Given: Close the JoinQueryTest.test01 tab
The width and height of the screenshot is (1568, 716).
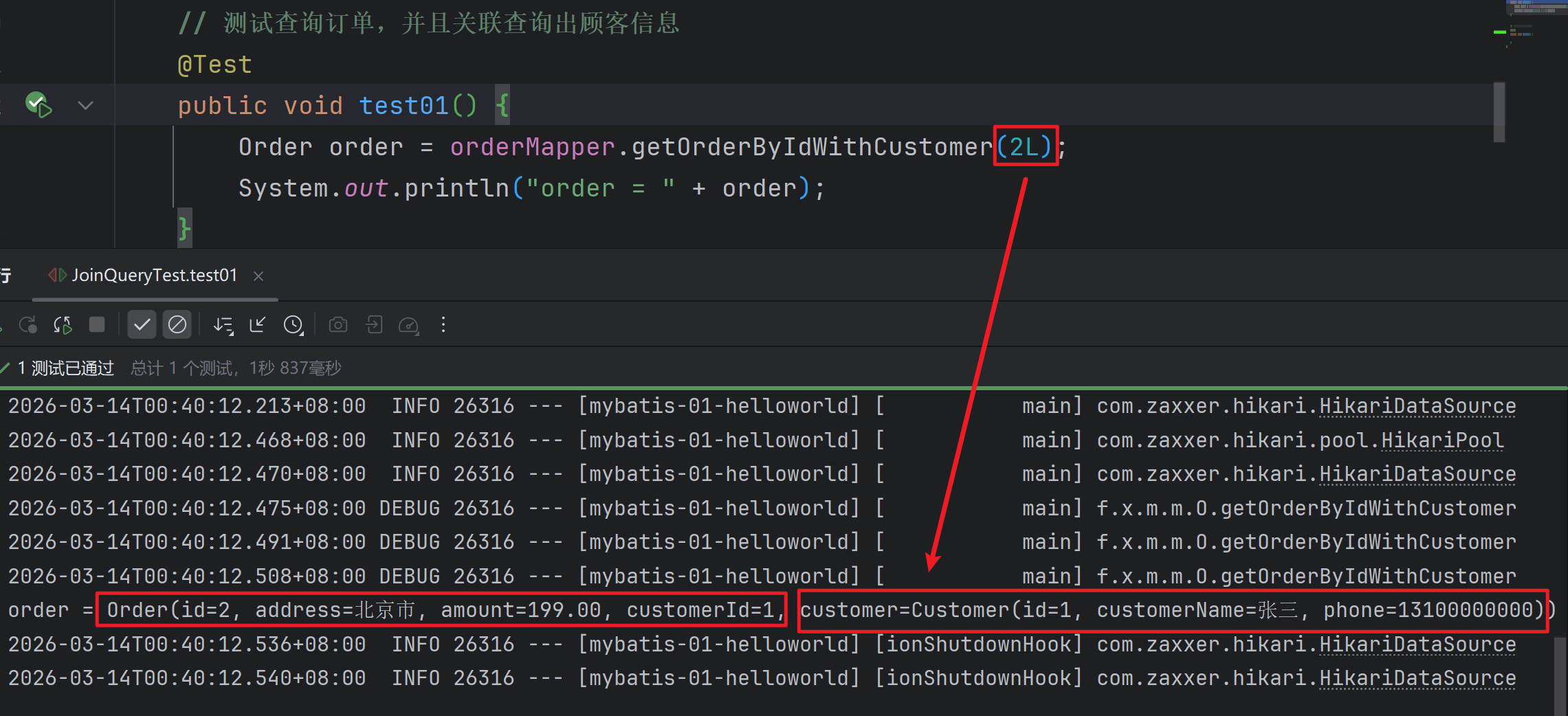Looking at the screenshot, I should pos(258,276).
